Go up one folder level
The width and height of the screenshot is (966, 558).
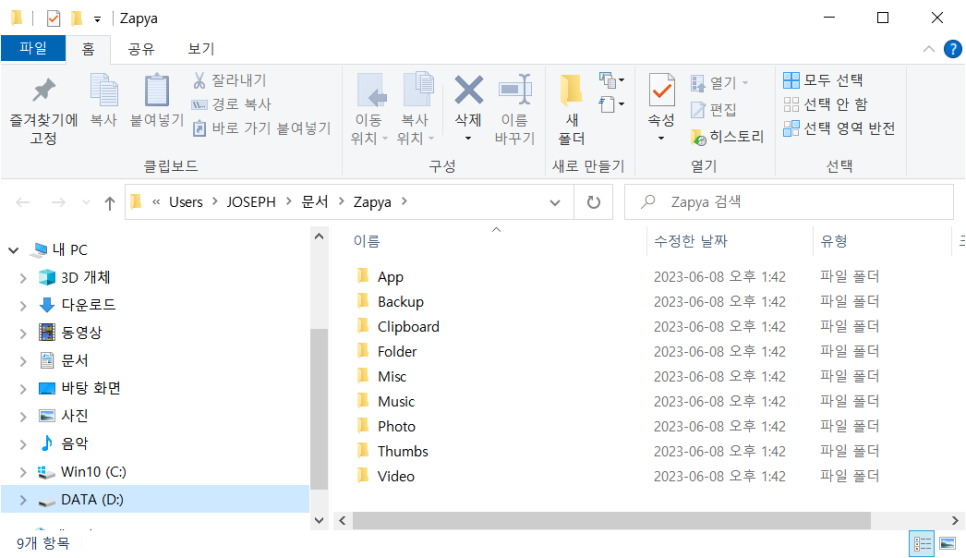110,203
